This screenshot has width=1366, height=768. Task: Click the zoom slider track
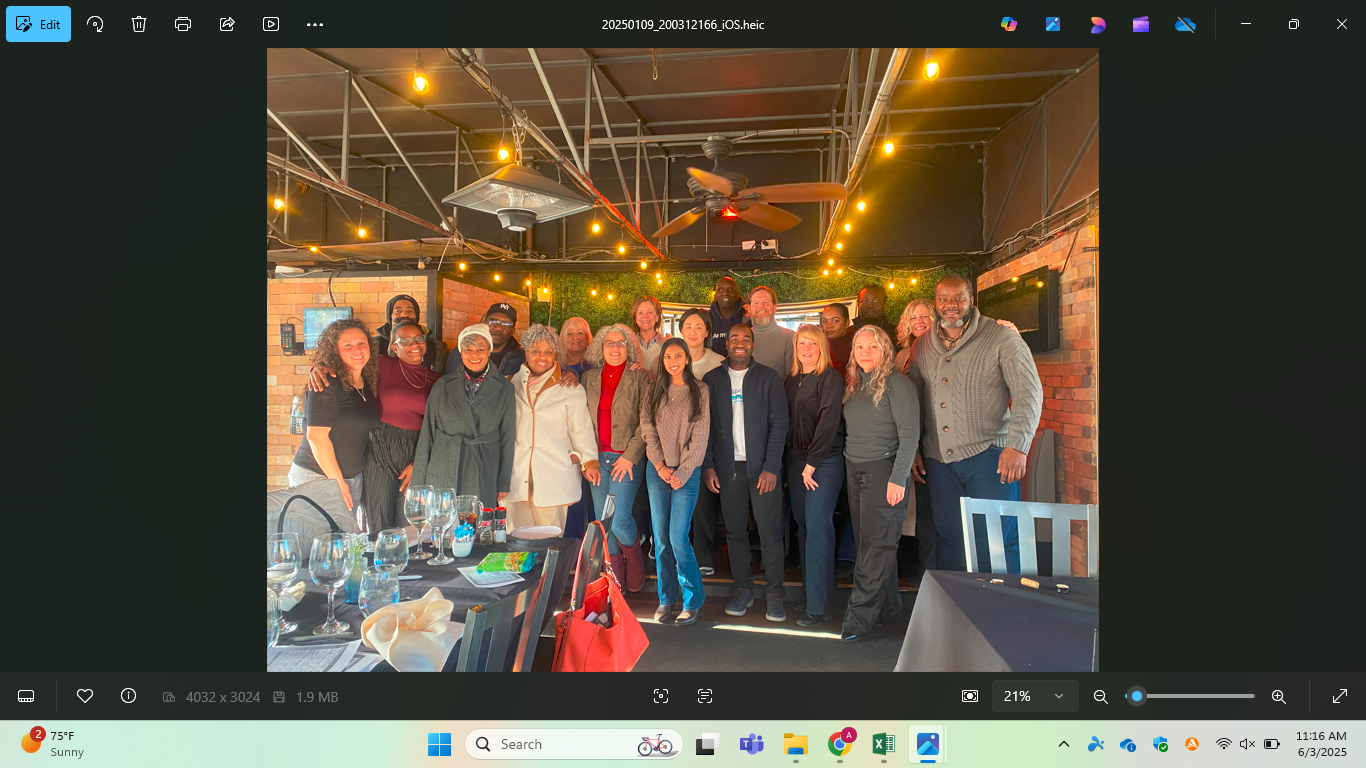[x=1200, y=696]
